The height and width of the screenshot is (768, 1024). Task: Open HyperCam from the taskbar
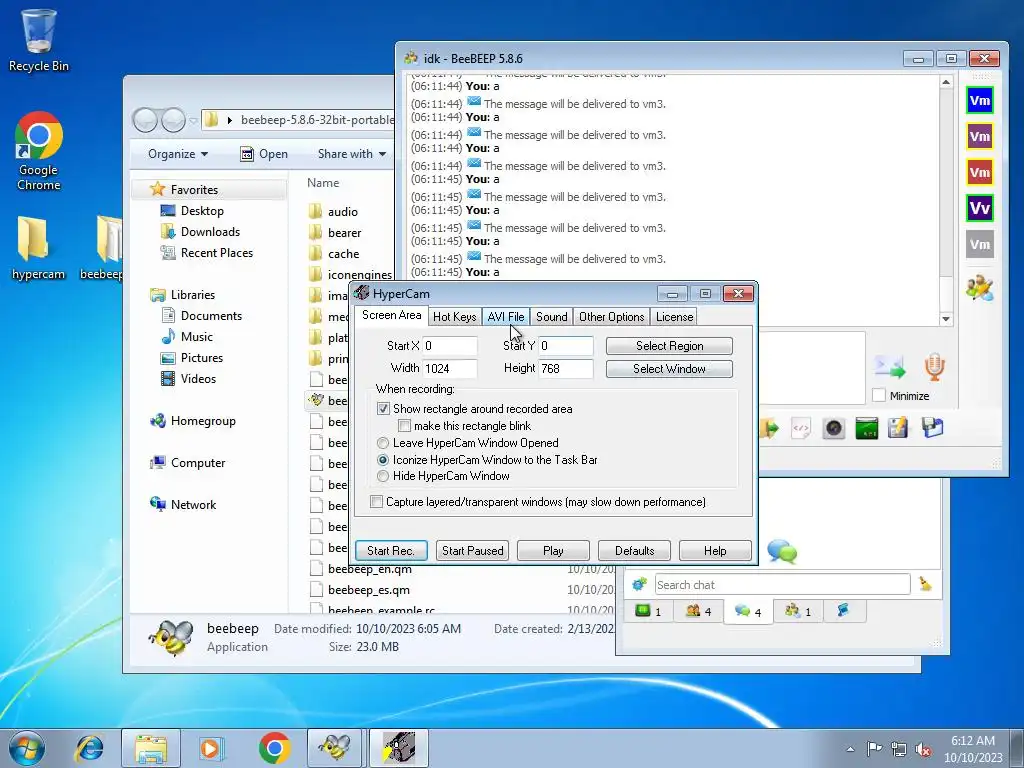click(x=399, y=748)
